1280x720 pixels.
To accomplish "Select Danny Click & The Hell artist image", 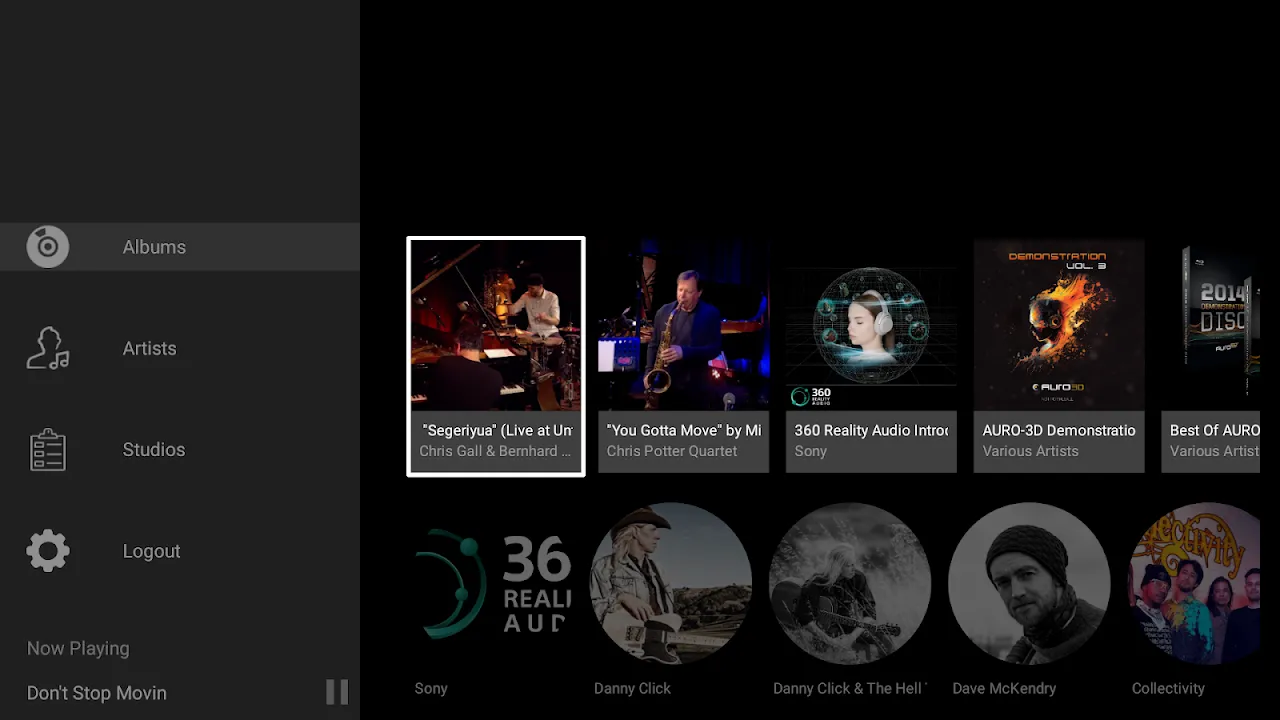I will click(x=850, y=585).
